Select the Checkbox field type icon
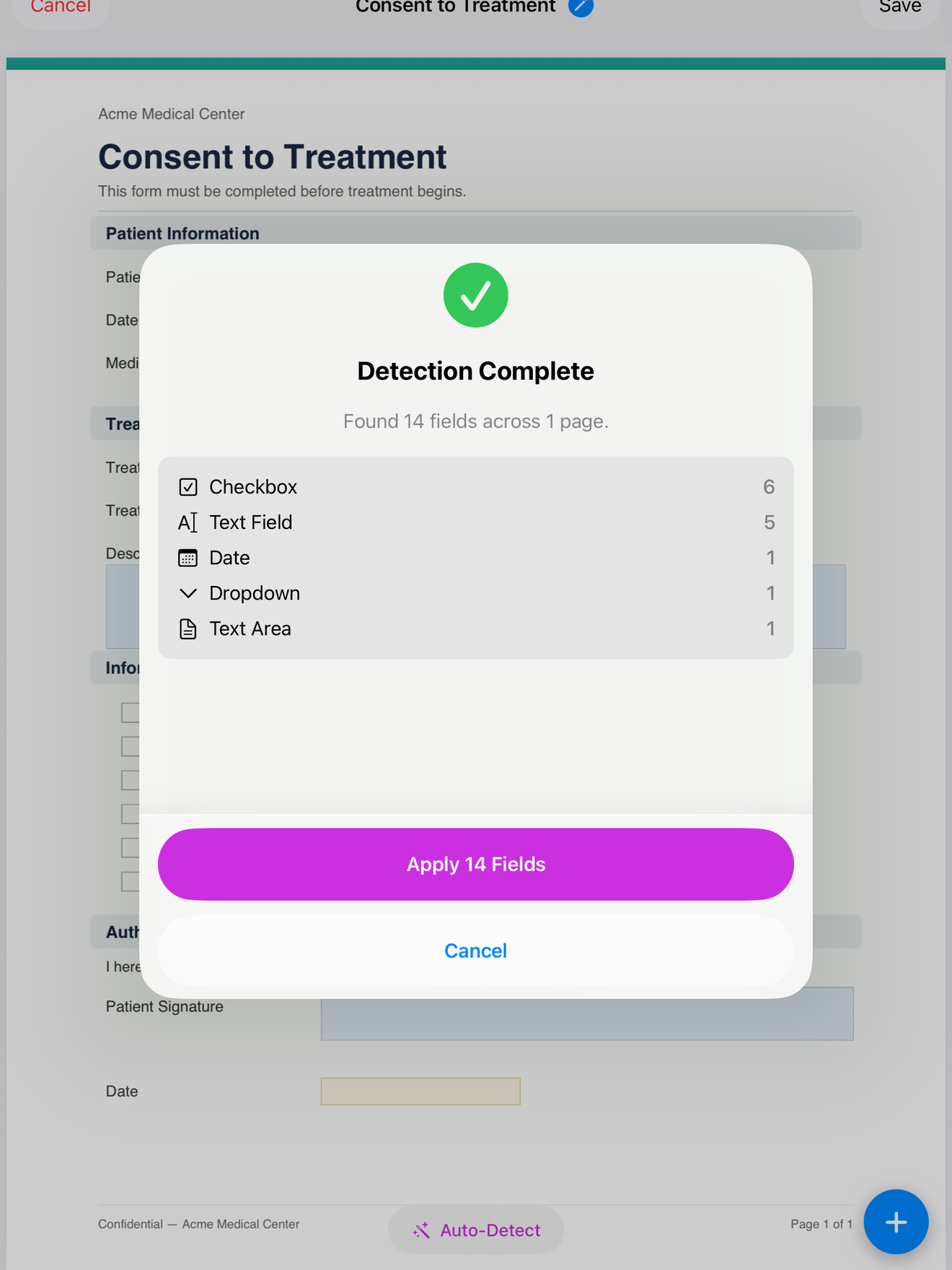 click(x=188, y=487)
